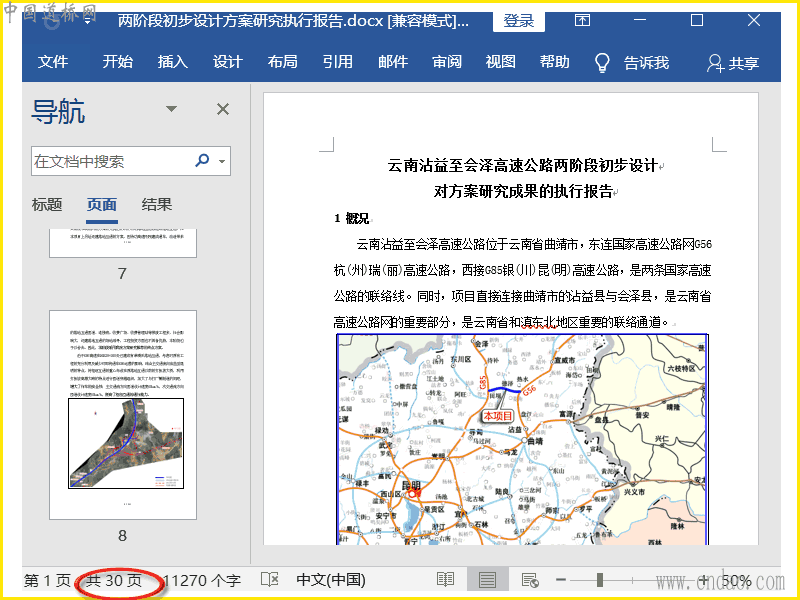This screenshot has width=800, height=600.
Task: Click the zoom out minus icon
Action: tap(561, 580)
